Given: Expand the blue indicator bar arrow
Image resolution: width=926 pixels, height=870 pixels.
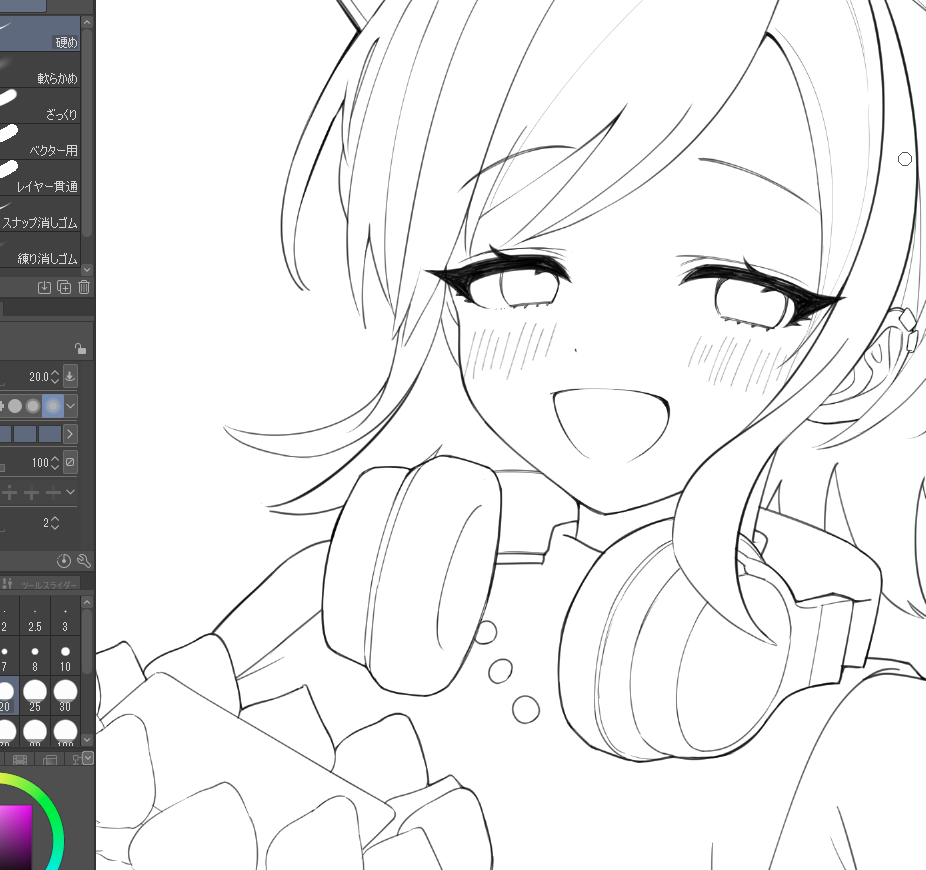Looking at the screenshot, I should tap(71, 434).
